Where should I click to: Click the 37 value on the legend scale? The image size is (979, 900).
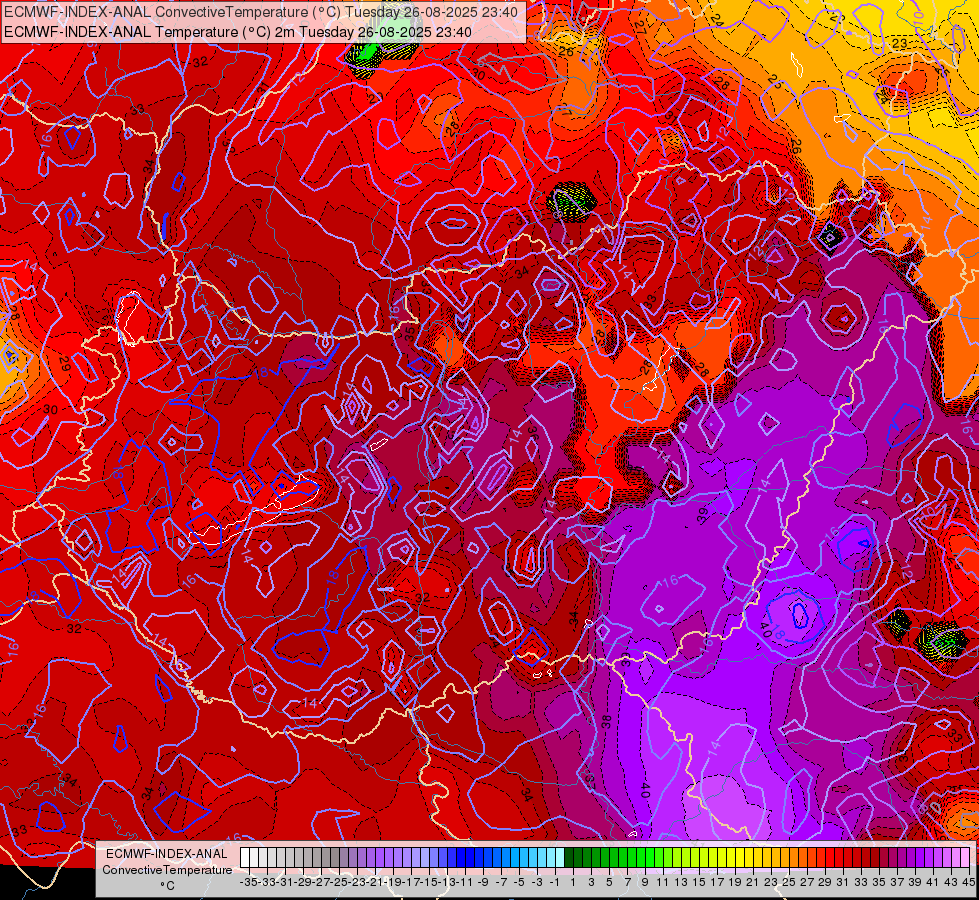click(897, 882)
